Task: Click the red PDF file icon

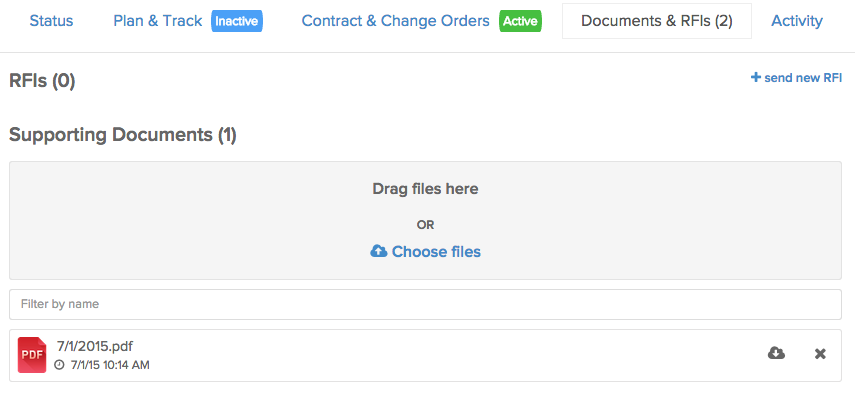Action: click(x=32, y=355)
